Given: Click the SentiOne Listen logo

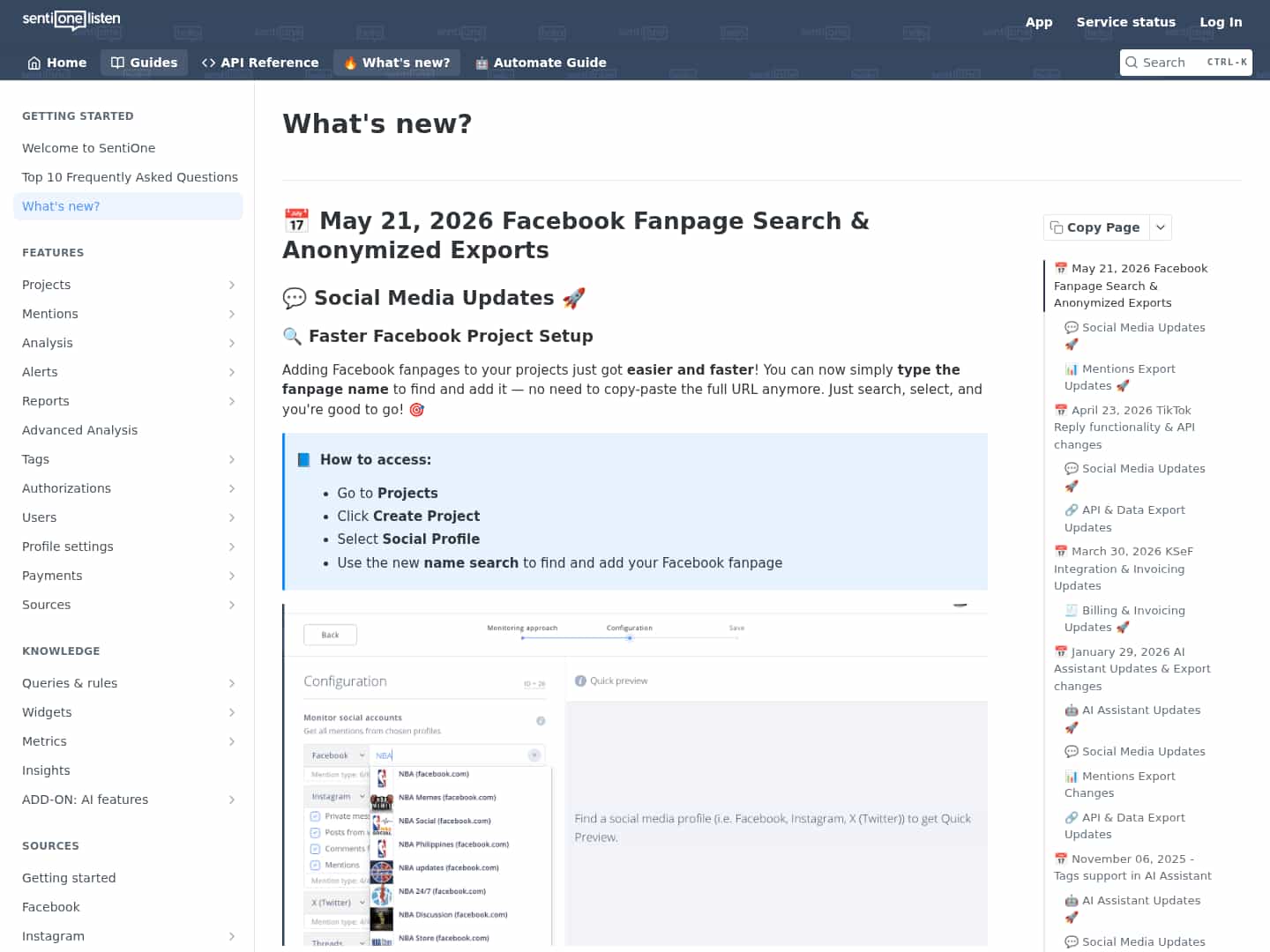Looking at the screenshot, I should click(71, 19).
